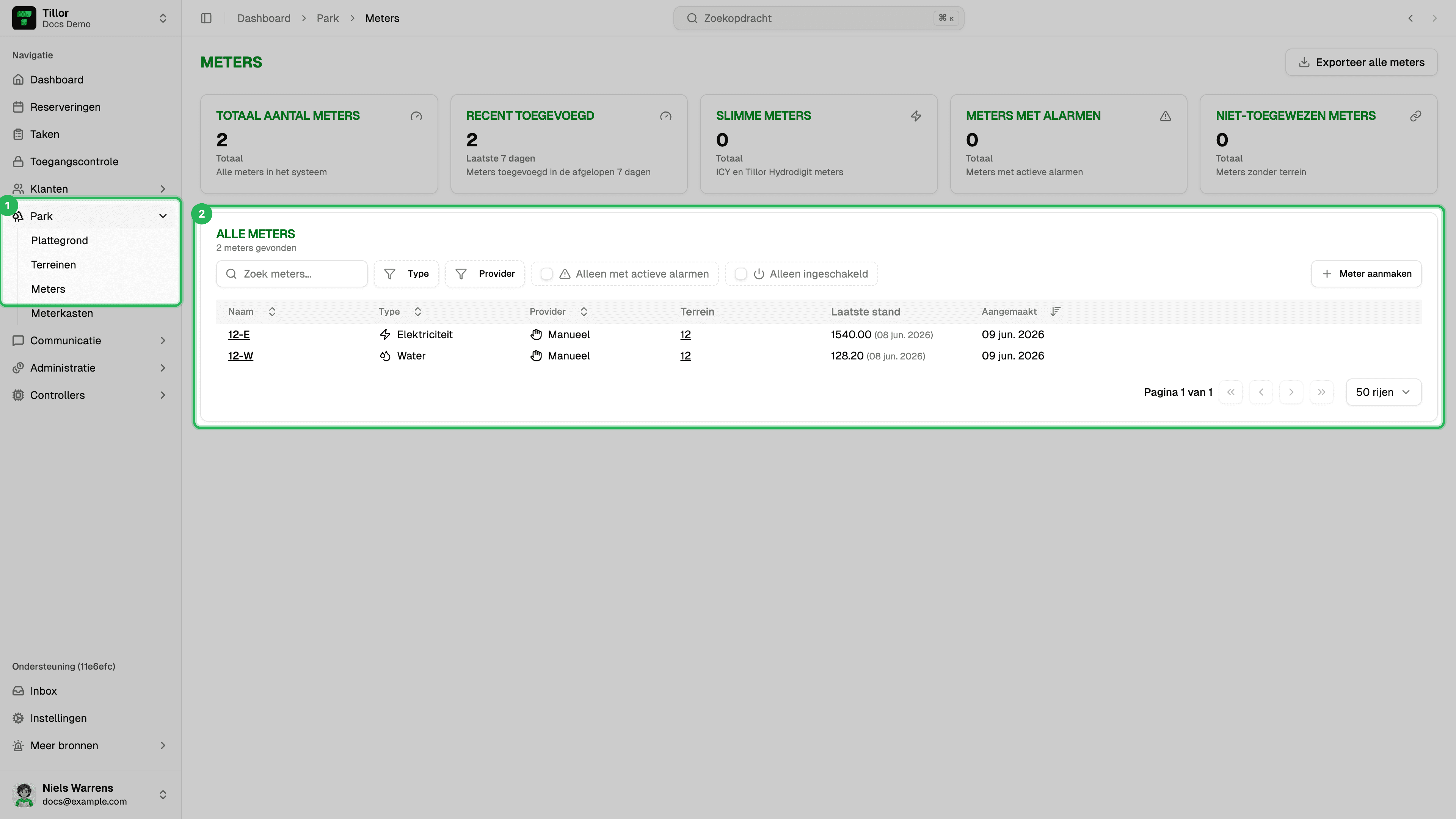
Task: Click the gauge icon on Recent toegevoegd card
Action: point(666,116)
